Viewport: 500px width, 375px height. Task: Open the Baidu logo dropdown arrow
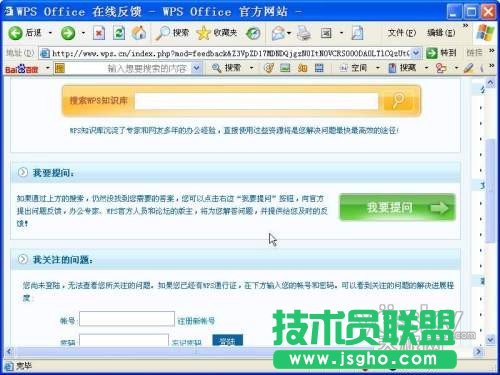pyautogui.click(x=47, y=68)
